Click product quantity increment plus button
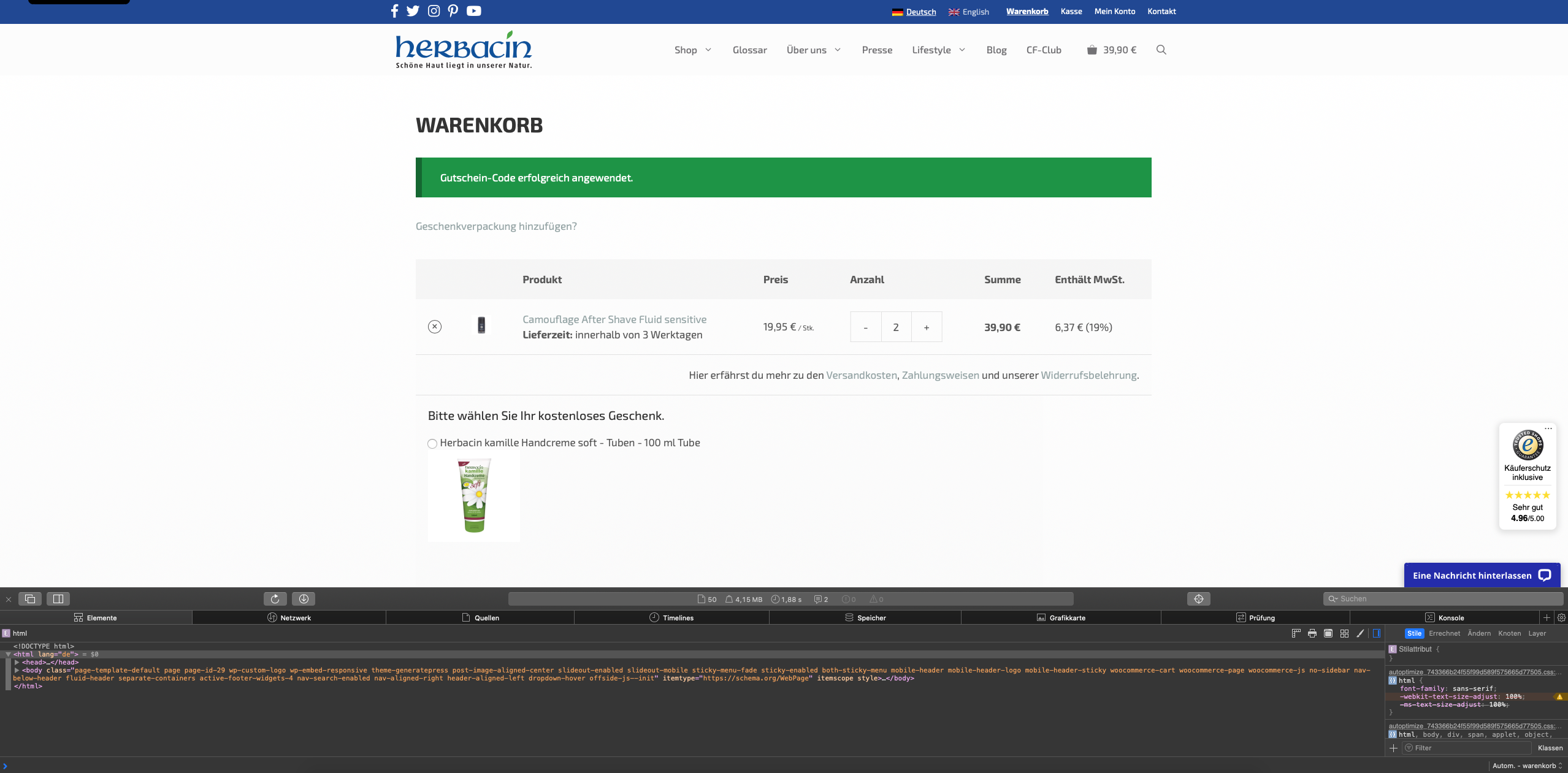The image size is (1568, 773). [x=925, y=327]
